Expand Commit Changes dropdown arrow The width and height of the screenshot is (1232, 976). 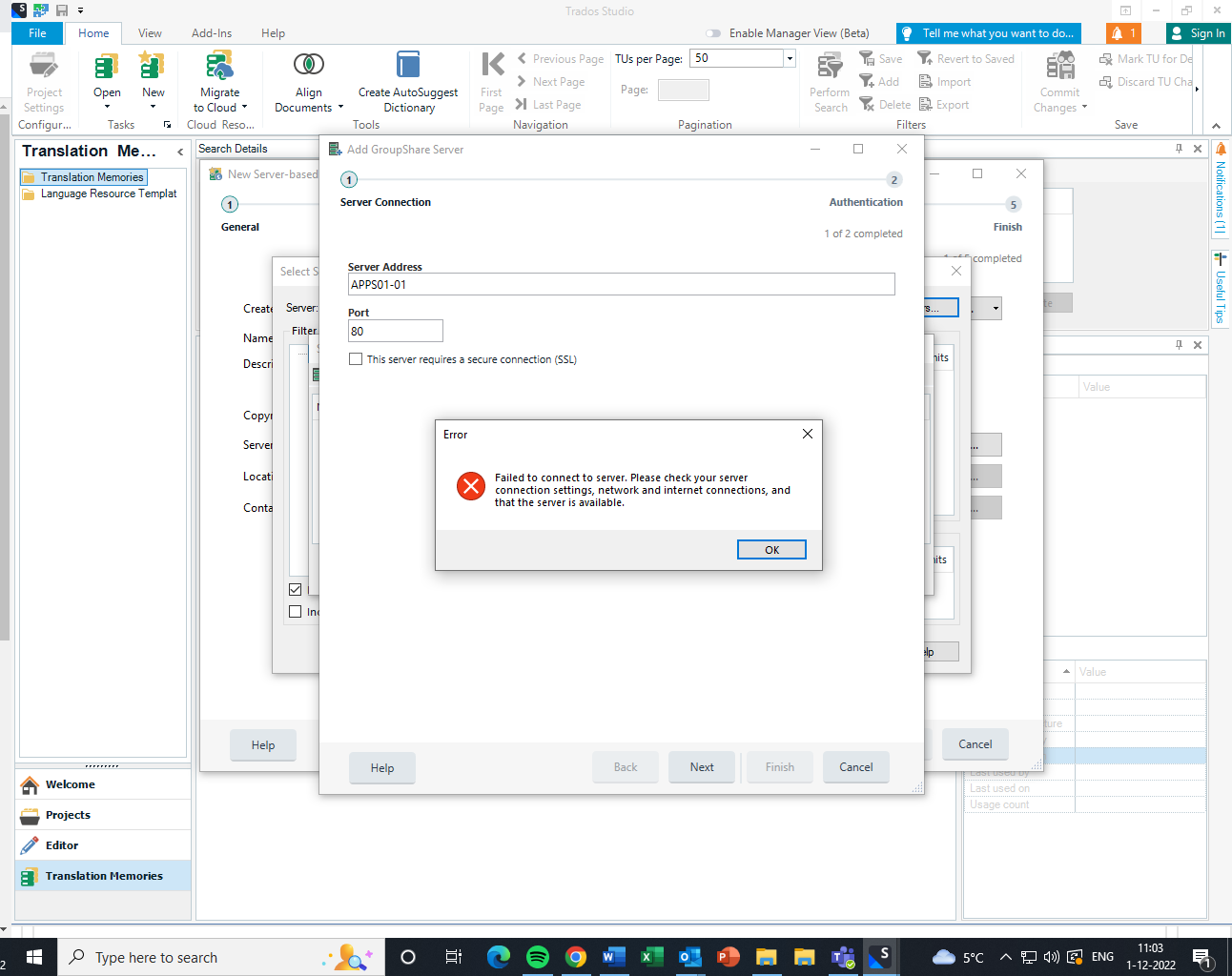(1084, 108)
